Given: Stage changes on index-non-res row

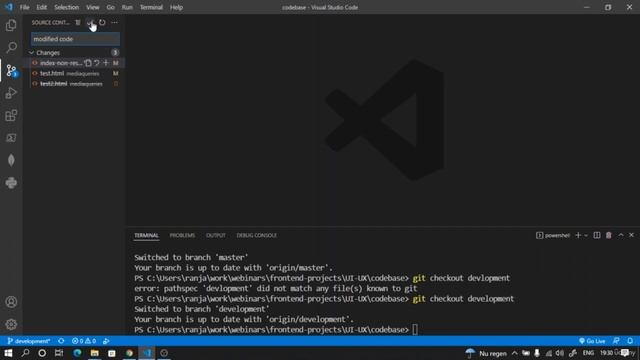Looking at the screenshot, I should pos(106,63).
